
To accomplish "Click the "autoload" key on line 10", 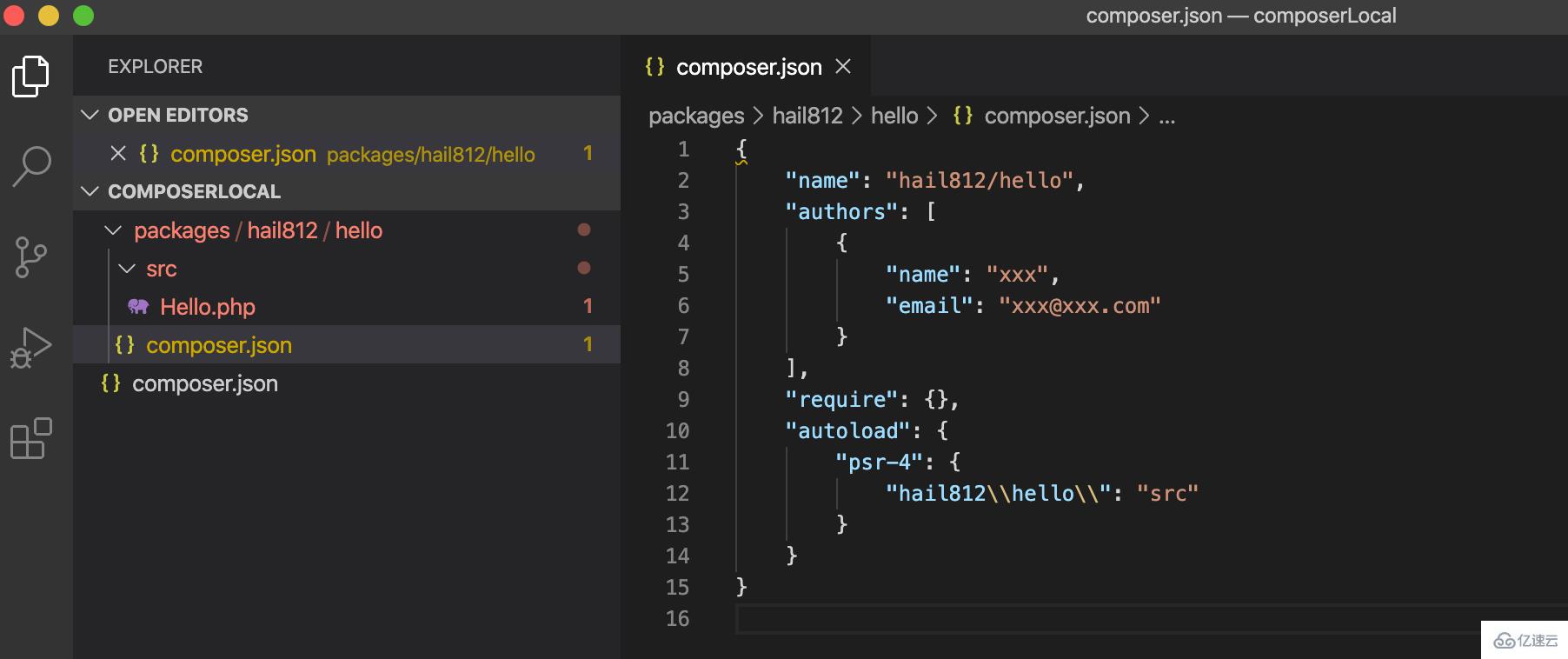I will [847, 431].
